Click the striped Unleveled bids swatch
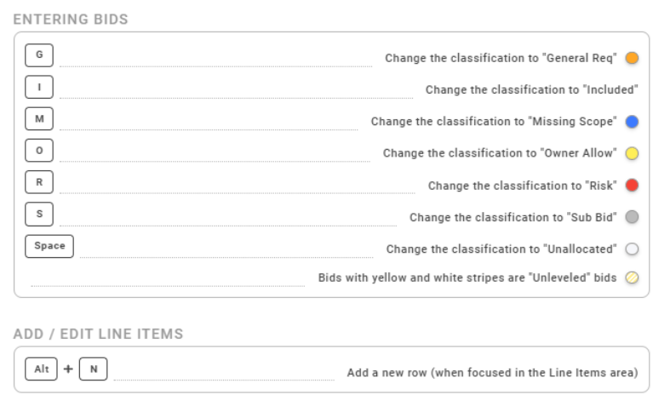Image resolution: width=670 pixels, height=412 pixels. coord(632,277)
